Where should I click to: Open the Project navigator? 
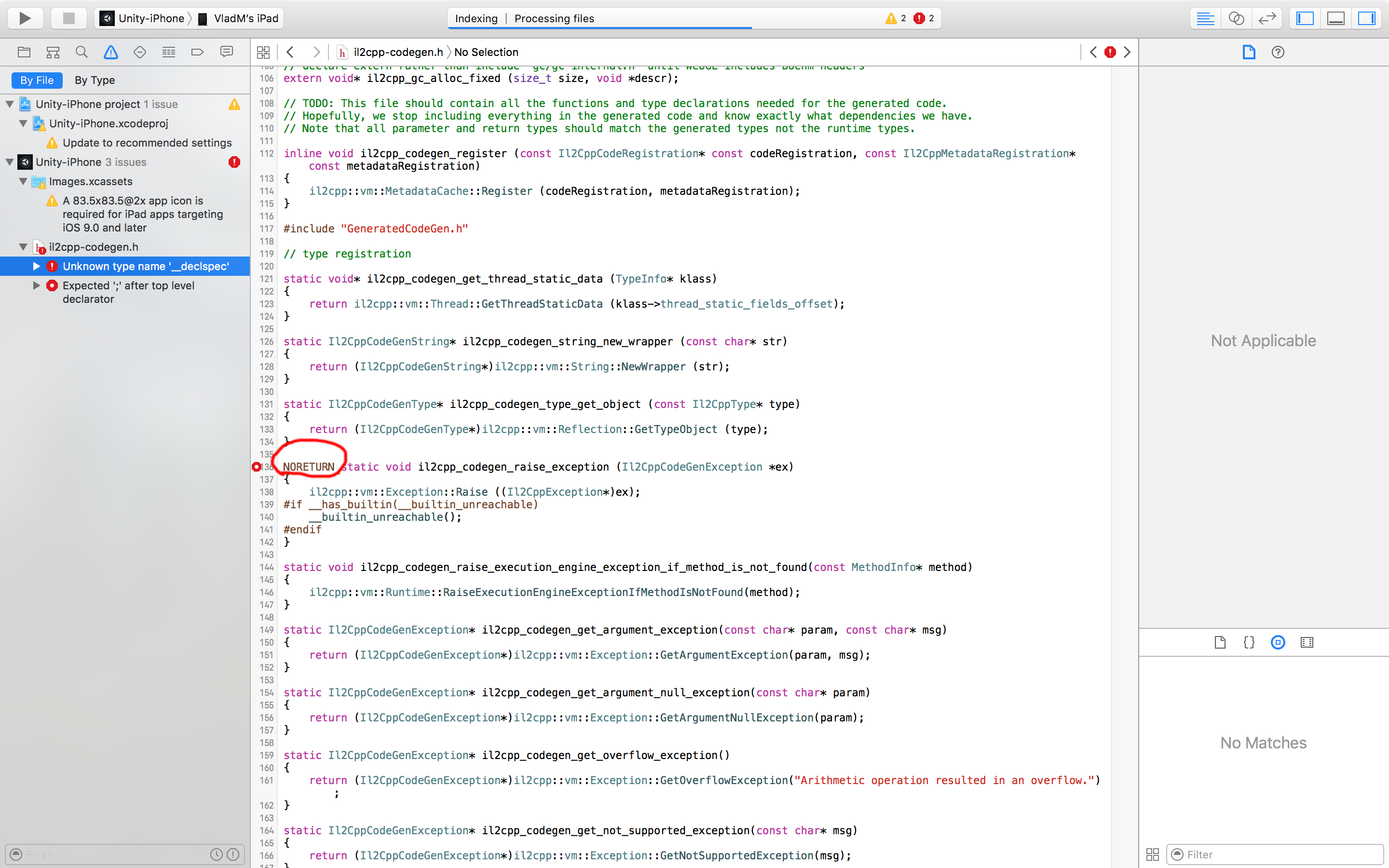pyautogui.click(x=24, y=52)
